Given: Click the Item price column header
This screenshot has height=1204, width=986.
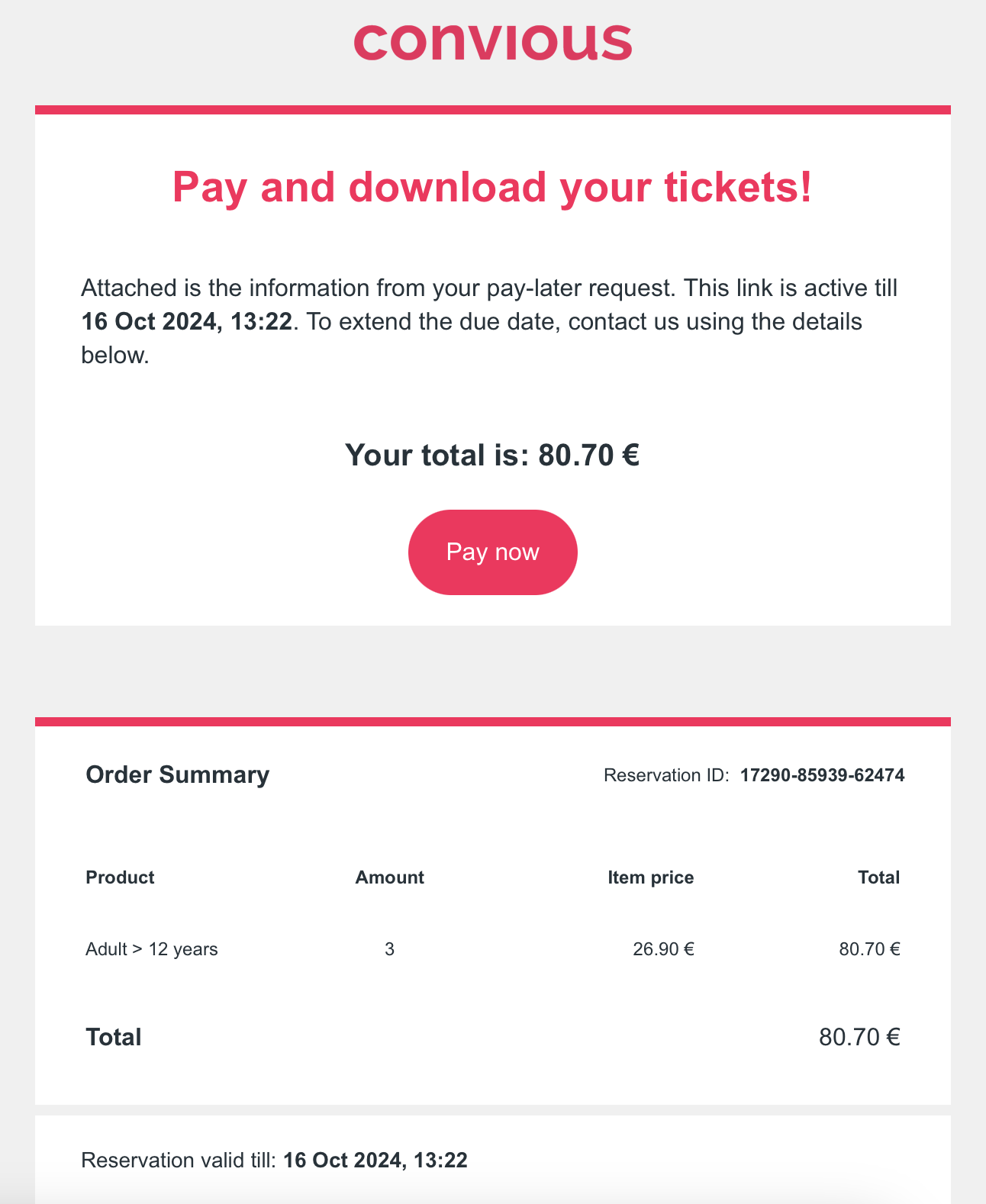Looking at the screenshot, I should click(651, 877).
